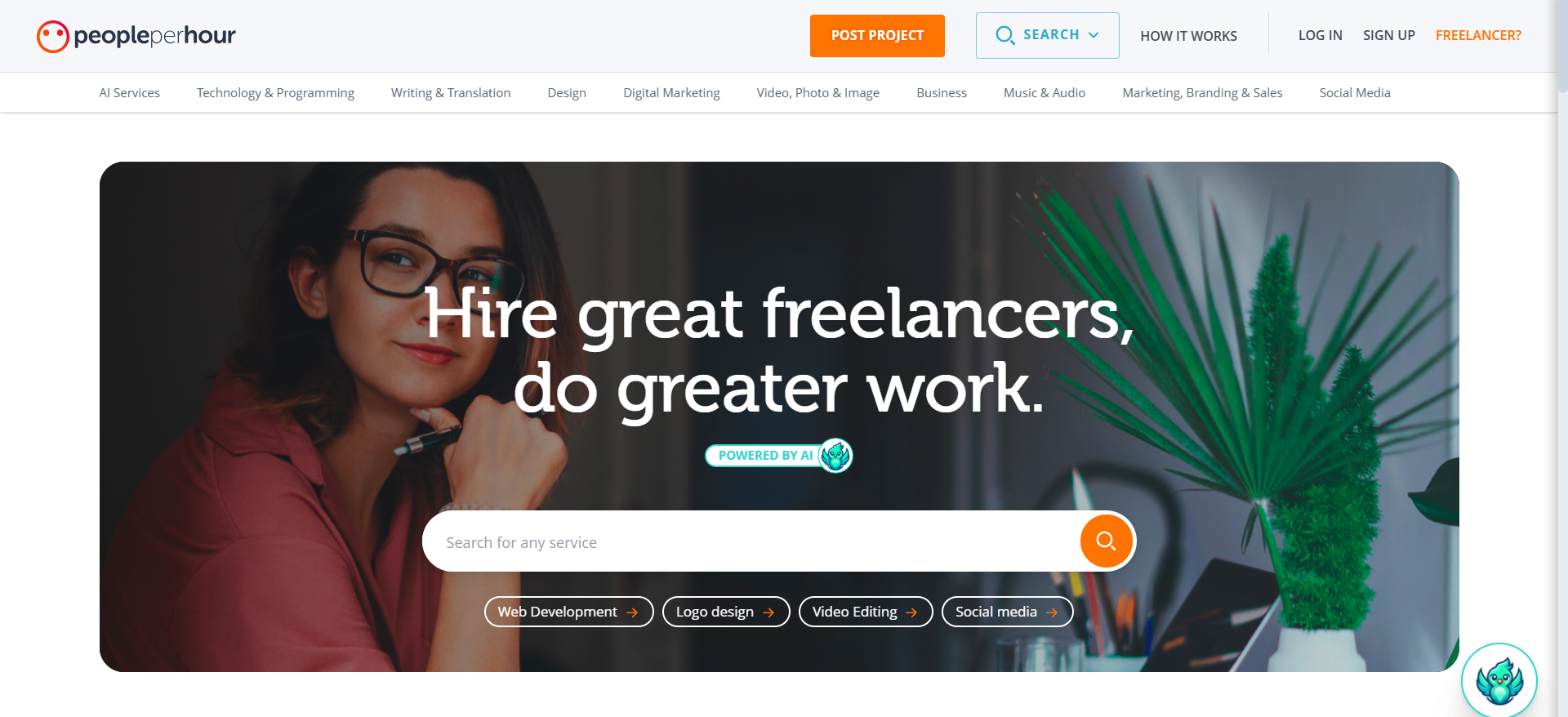Image resolution: width=1568 pixels, height=717 pixels.
Task: Expand the Search dropdown chevron
Action: pos(1094,35)
